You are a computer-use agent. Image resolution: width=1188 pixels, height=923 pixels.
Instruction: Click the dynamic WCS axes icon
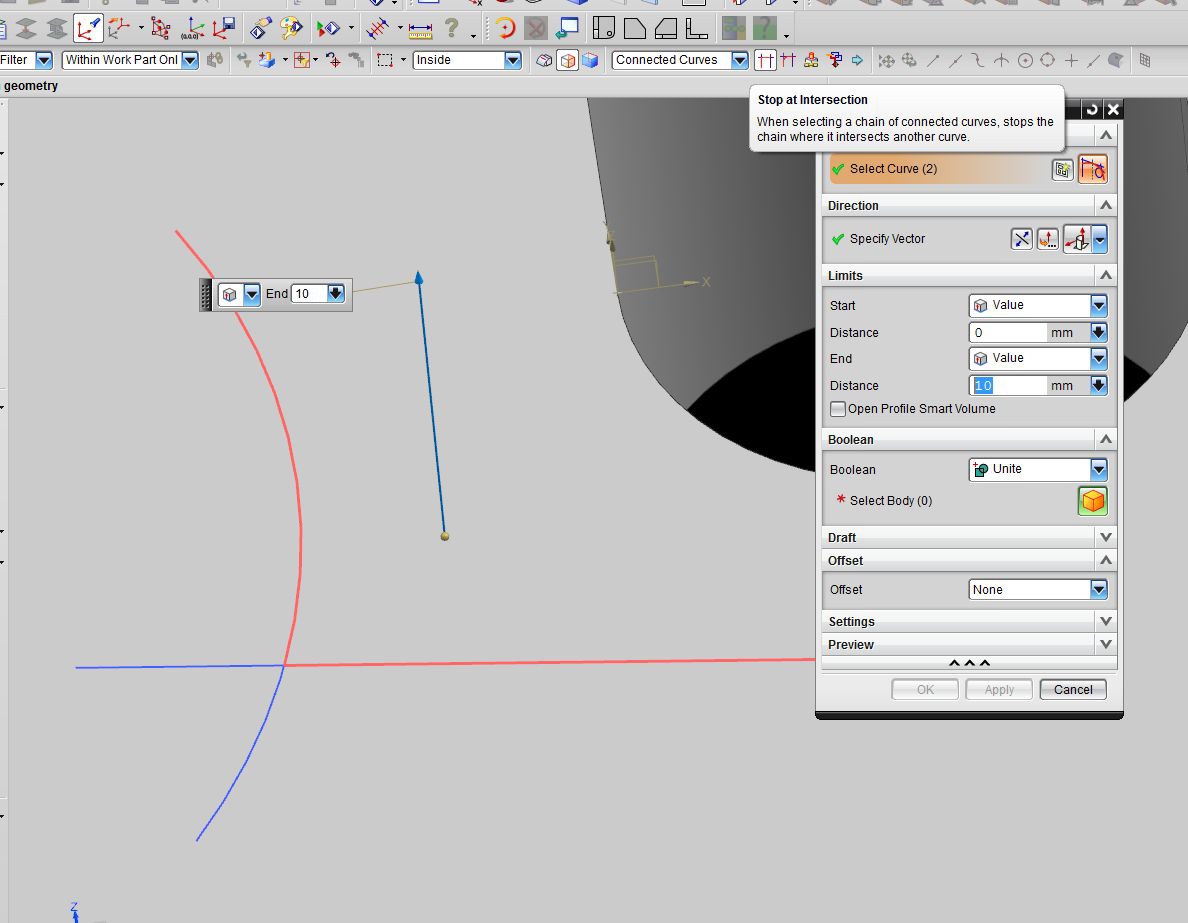click(x=160, y=29)
